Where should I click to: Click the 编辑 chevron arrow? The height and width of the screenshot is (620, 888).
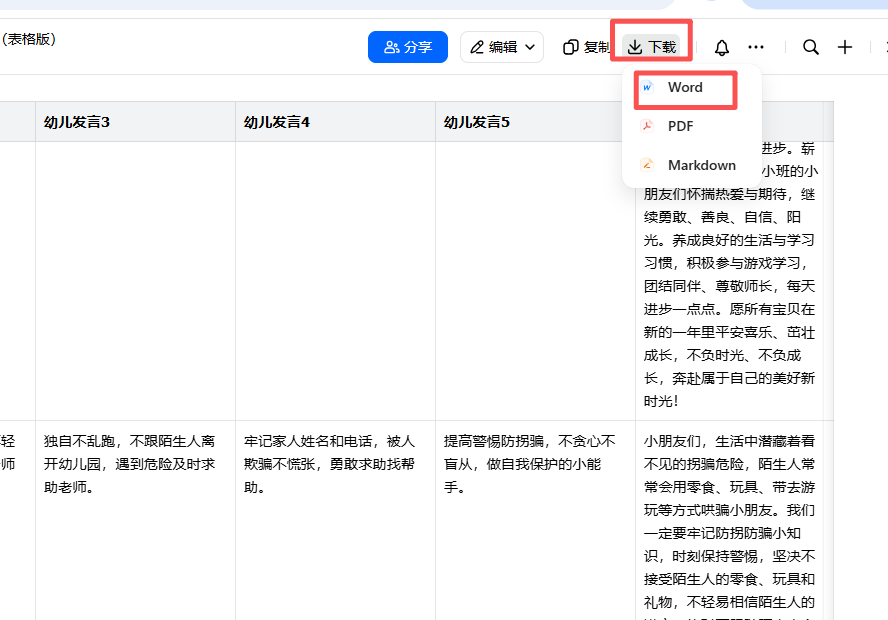point(530,47)
